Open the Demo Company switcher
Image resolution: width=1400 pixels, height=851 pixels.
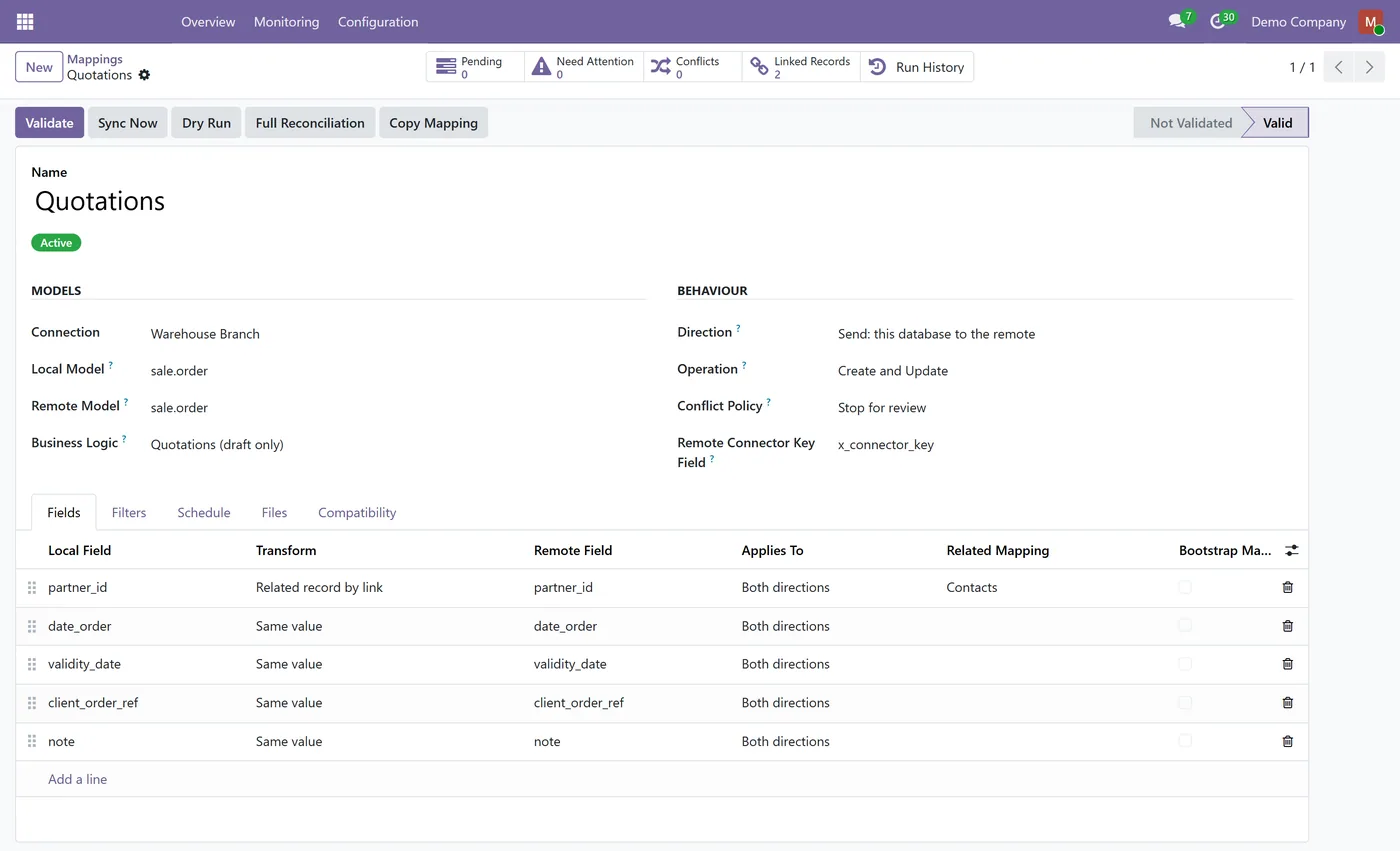click(x=1298, y=21)
